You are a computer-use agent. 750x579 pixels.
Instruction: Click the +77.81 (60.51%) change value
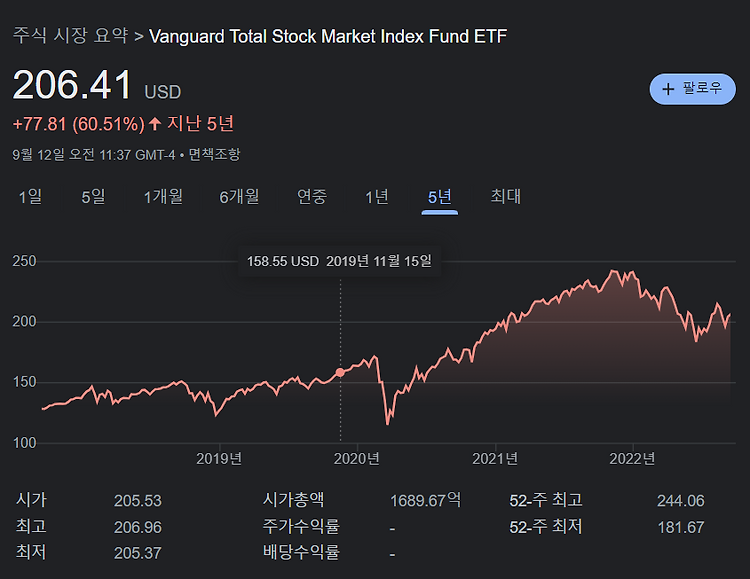coord(78,124)
